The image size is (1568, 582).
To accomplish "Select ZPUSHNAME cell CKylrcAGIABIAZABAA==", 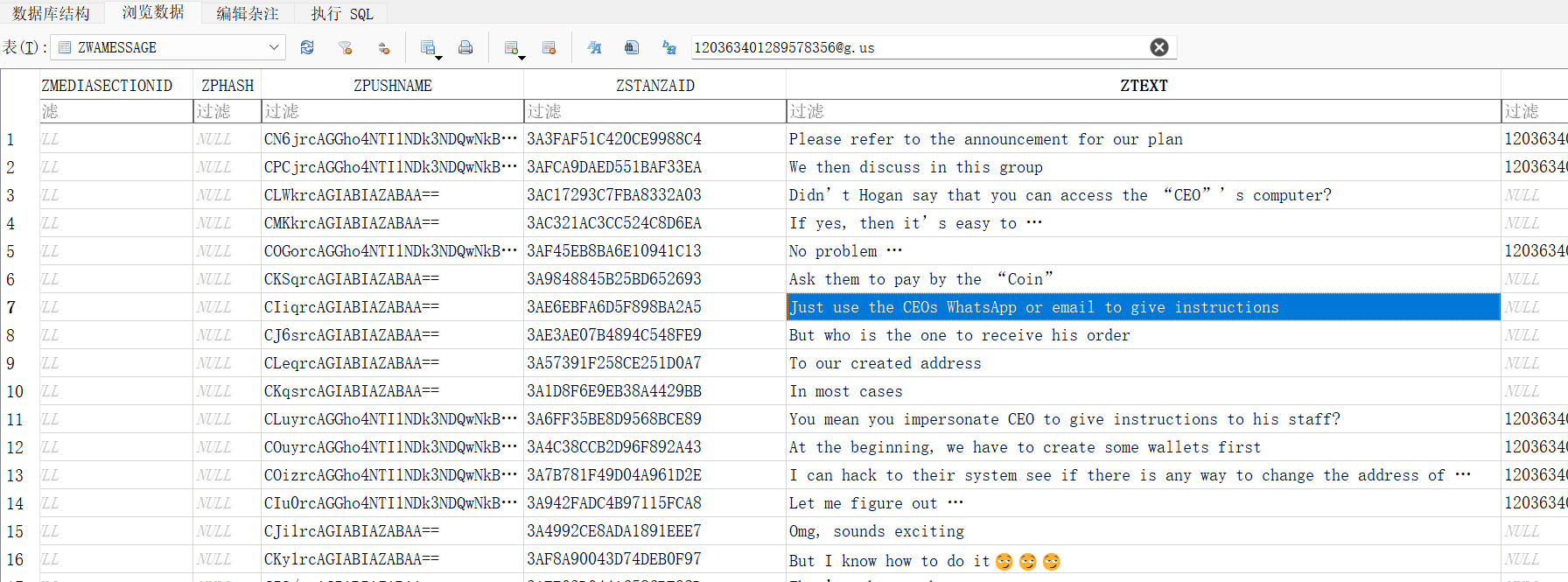I will tap(393, 559).
